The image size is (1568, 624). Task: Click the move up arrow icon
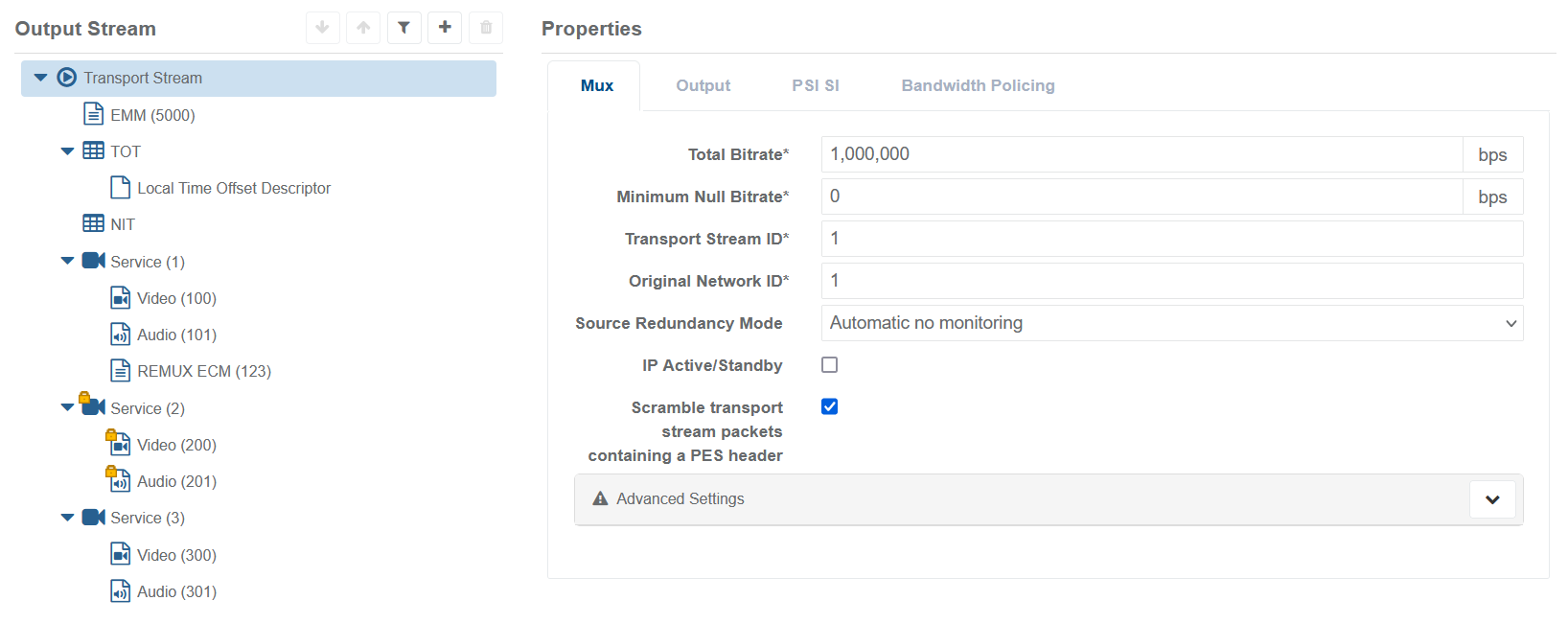point(363,28)
